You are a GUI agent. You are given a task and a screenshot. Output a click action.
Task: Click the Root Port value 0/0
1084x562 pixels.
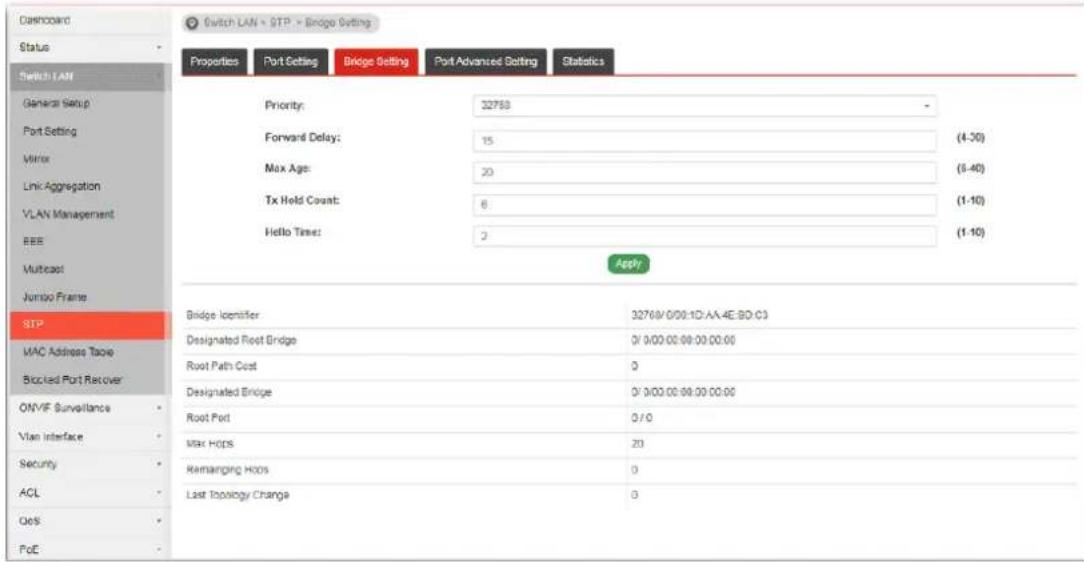642,418
